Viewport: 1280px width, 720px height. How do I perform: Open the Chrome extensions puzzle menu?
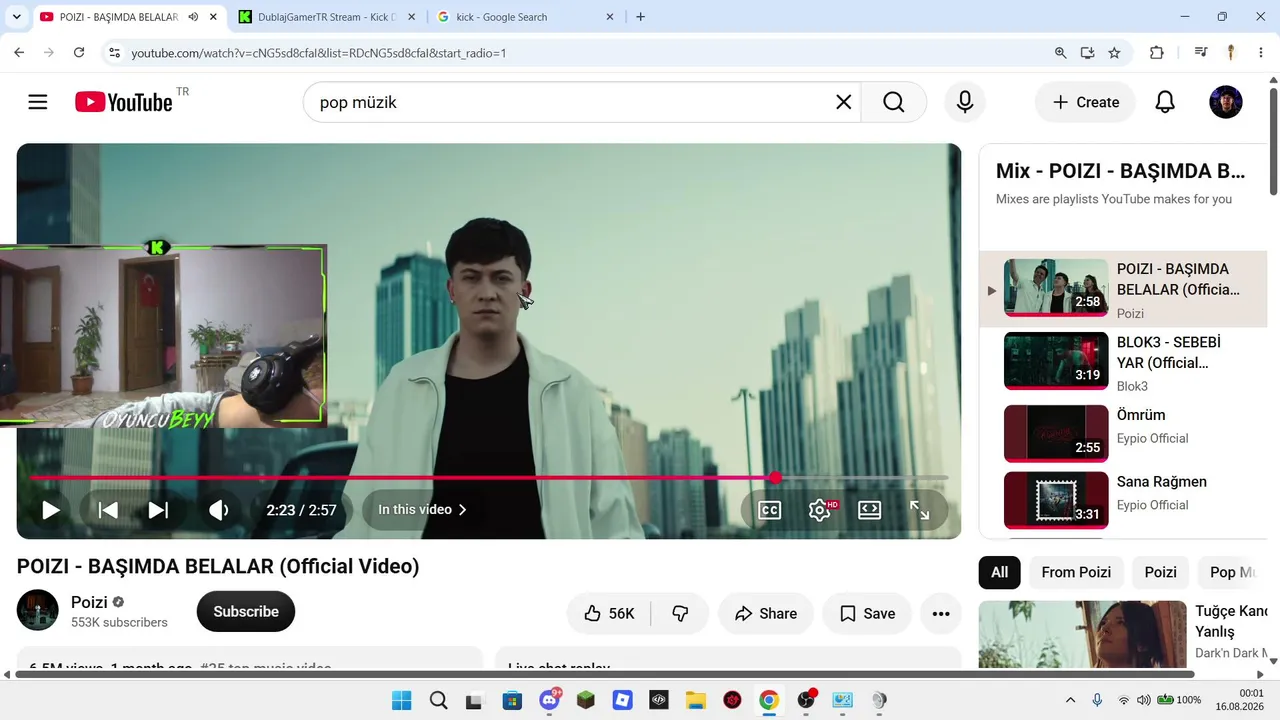tap(1157, 53)
